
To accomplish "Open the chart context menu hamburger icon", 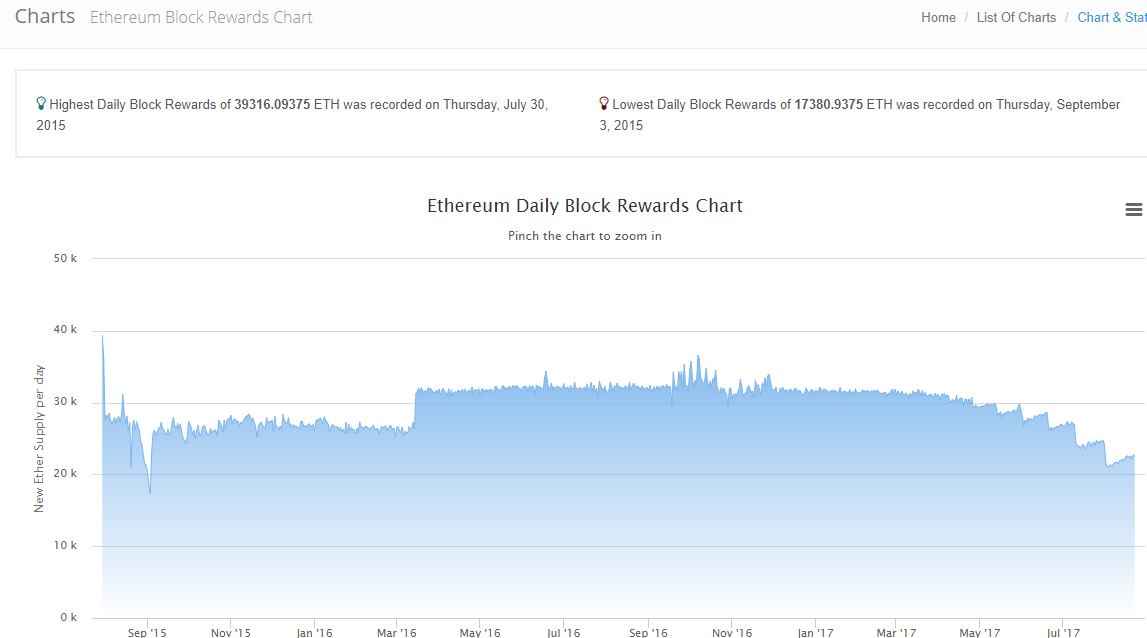I will tap(1133, 210).
